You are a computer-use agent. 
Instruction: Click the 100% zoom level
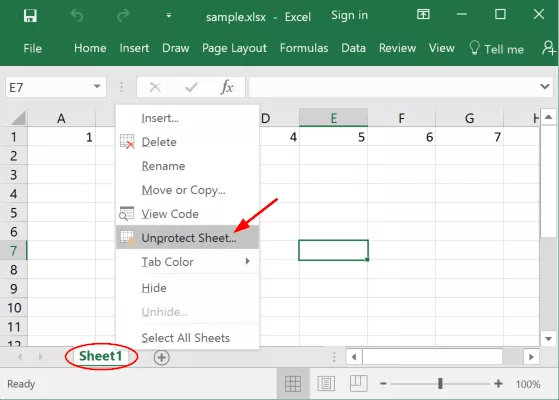coord(528,384)
